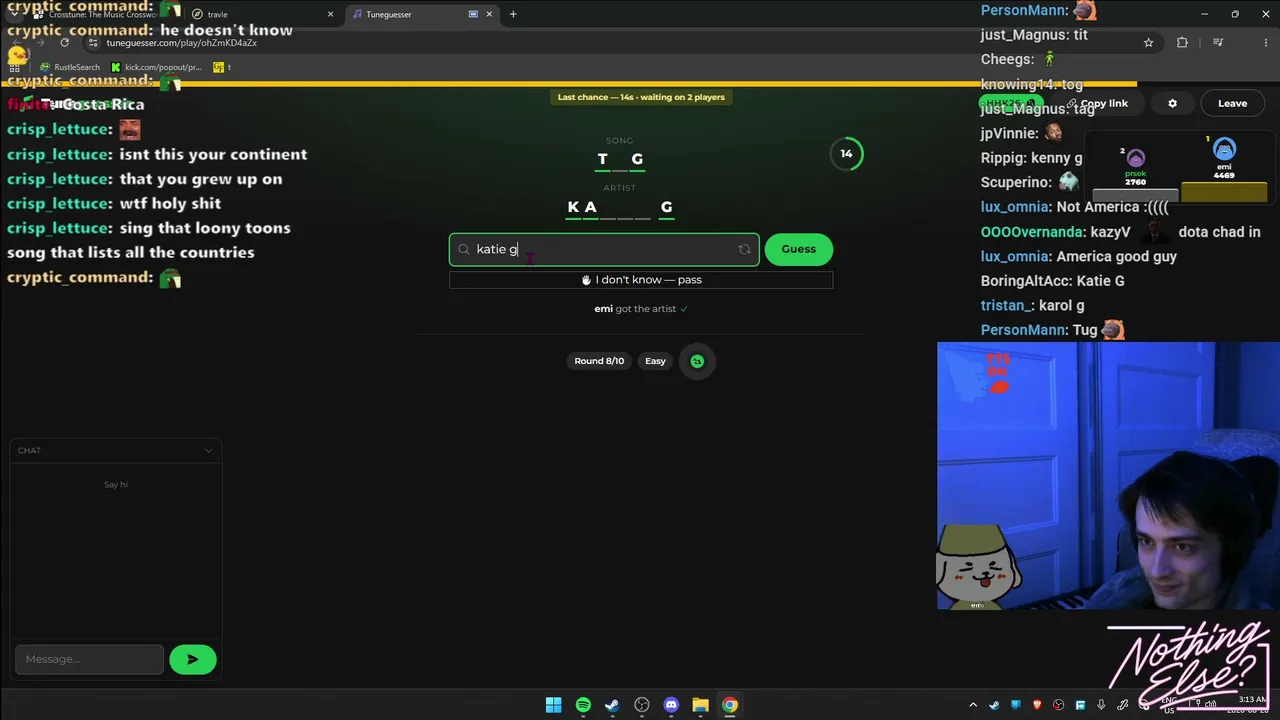
Task: Click the Easy difficulty badge
Action: (x=655, y=361)
